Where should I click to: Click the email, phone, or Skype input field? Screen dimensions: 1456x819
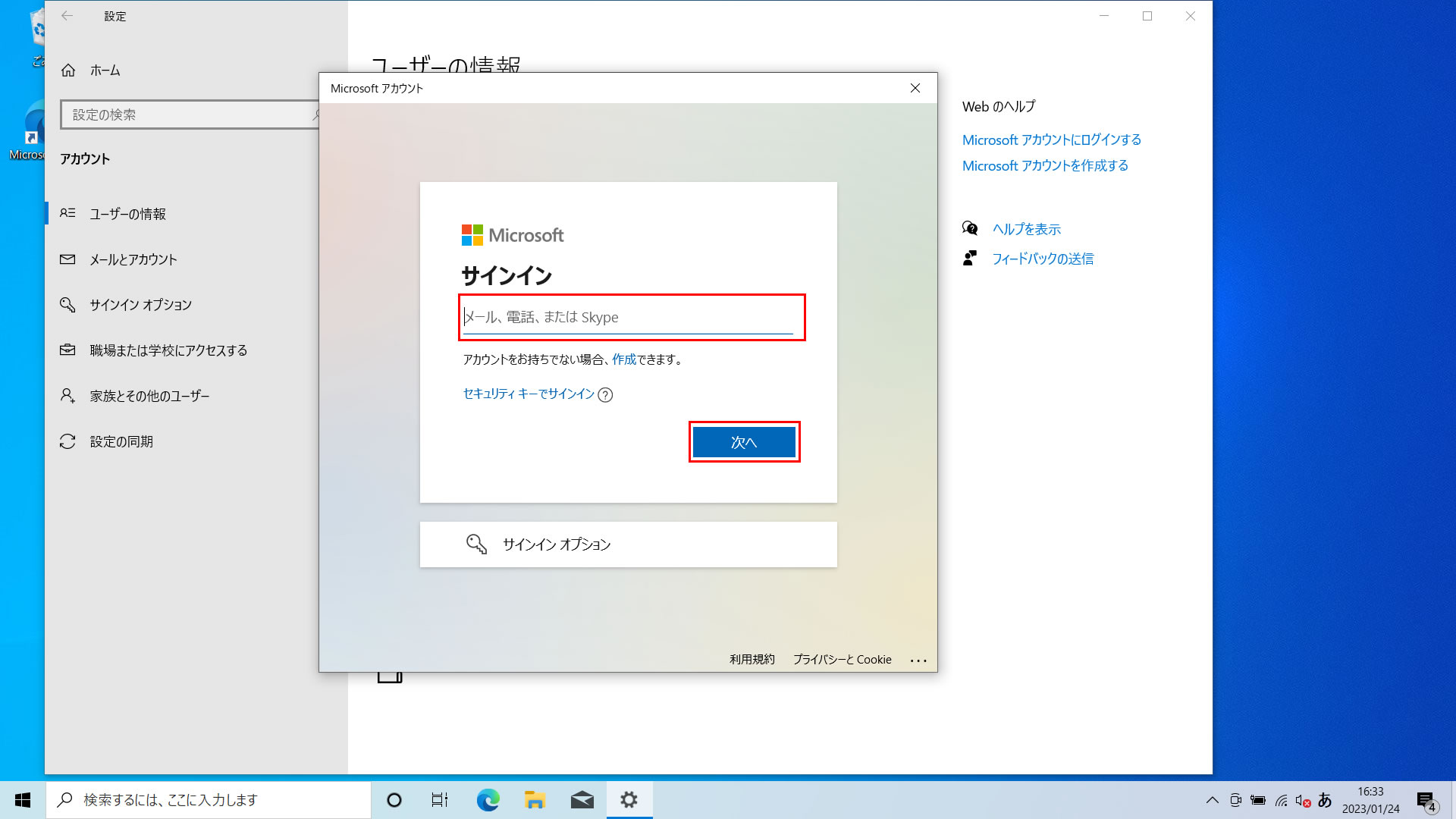pyautogui.click(x=628, y=317)
